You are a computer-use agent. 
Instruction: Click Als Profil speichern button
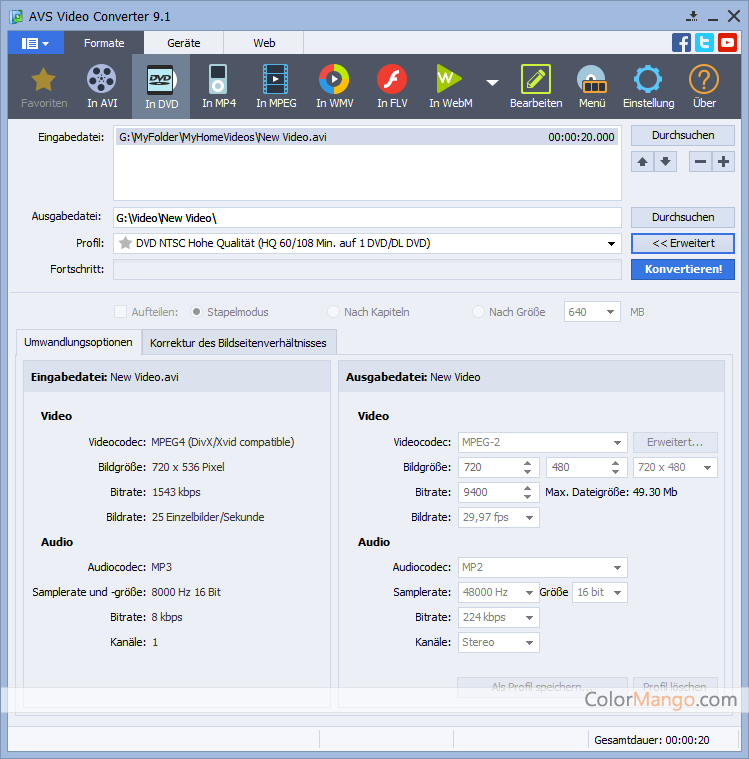(x=542, y=687)
